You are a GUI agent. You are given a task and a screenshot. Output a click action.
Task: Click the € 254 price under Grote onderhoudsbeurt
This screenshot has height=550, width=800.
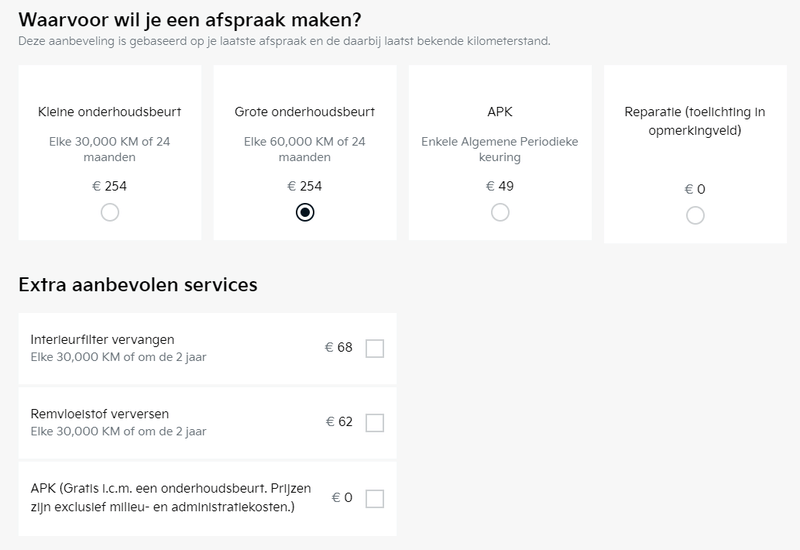[305, 186]
